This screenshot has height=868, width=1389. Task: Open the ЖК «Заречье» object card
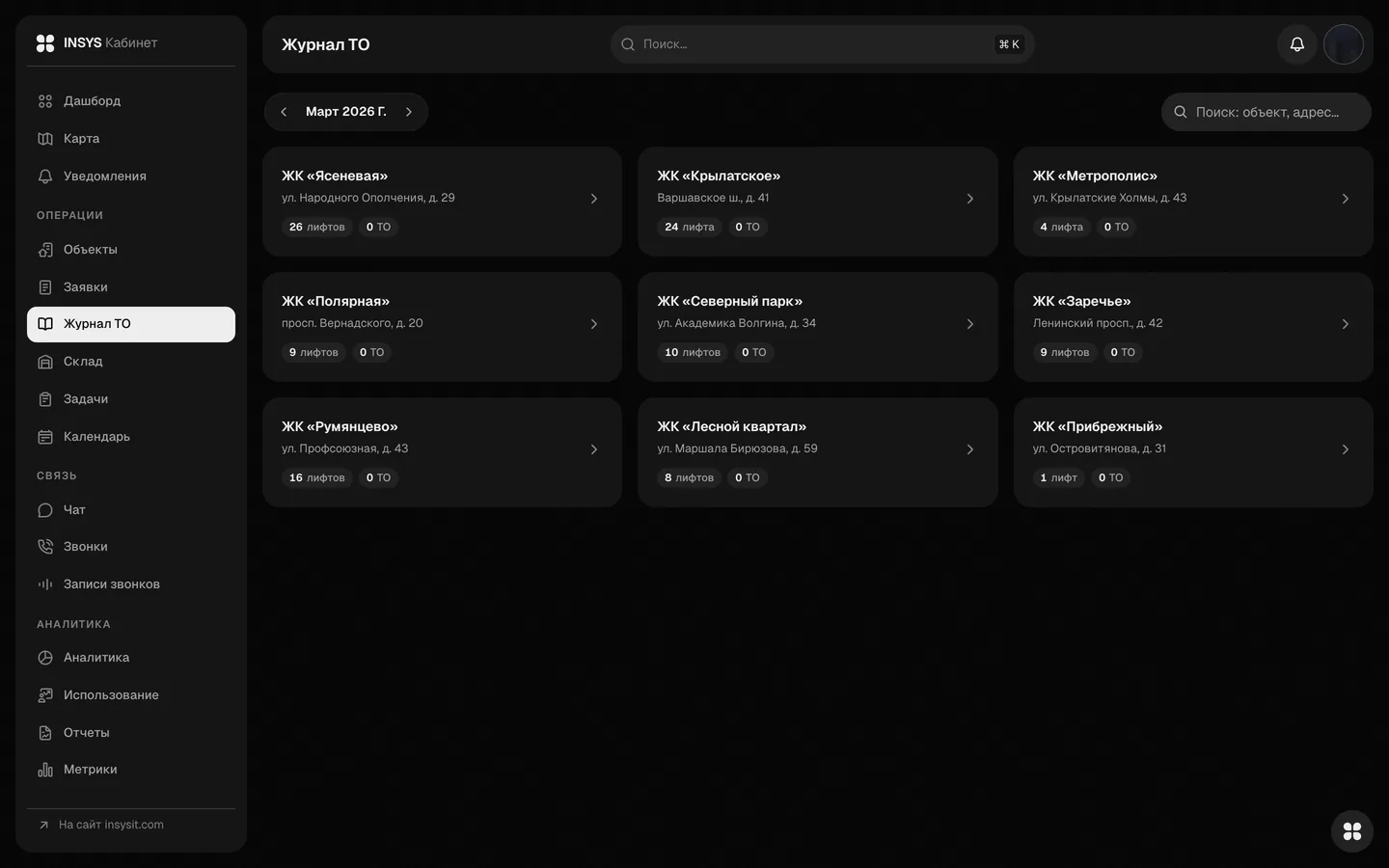1193,327
